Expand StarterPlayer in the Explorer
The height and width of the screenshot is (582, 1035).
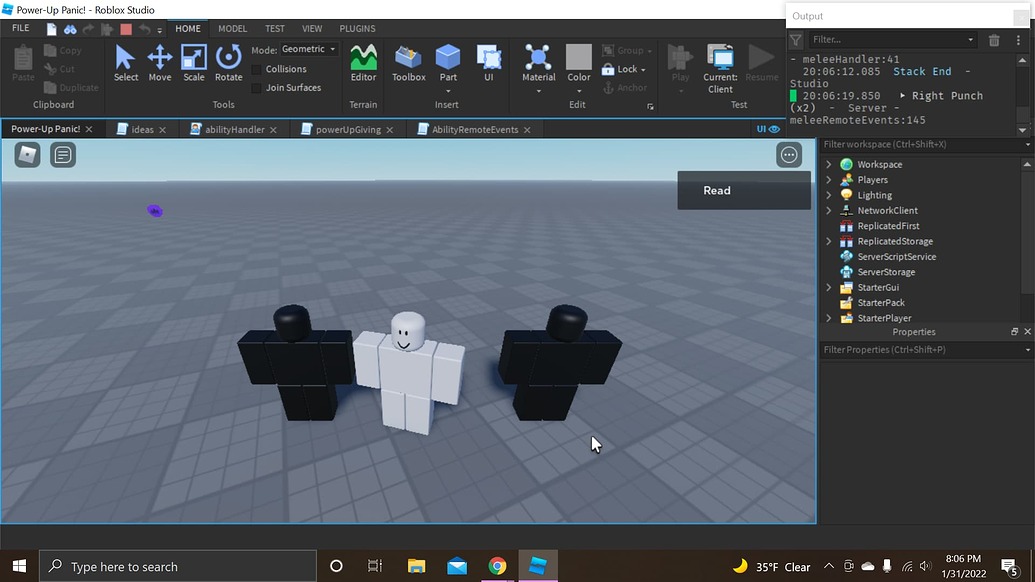coord(828,317)
